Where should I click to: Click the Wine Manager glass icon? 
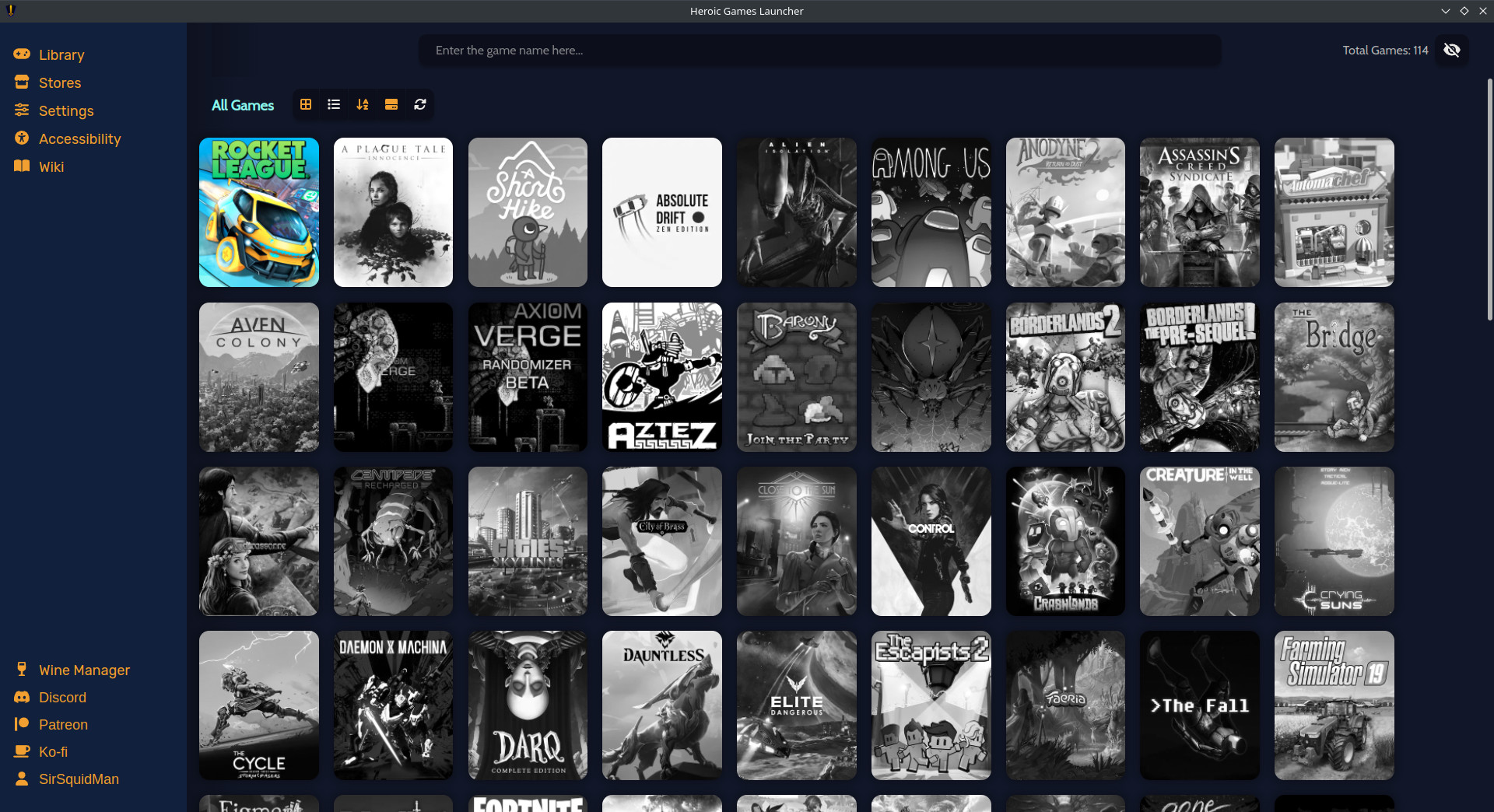pos(22,670)
